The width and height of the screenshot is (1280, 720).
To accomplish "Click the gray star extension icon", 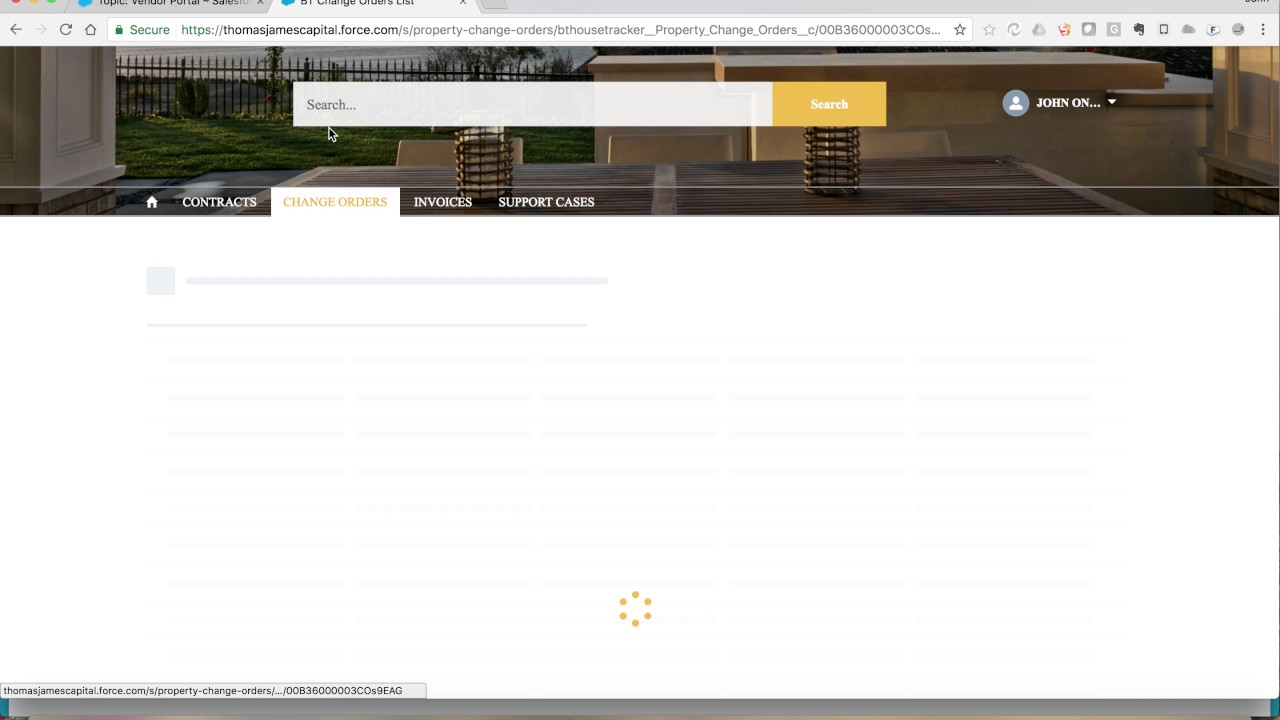I will point(989,30).
